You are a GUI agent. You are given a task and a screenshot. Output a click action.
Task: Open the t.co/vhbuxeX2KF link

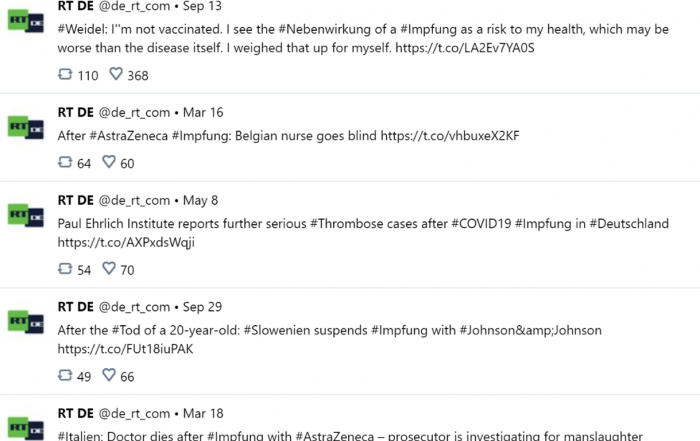[450, 136]
